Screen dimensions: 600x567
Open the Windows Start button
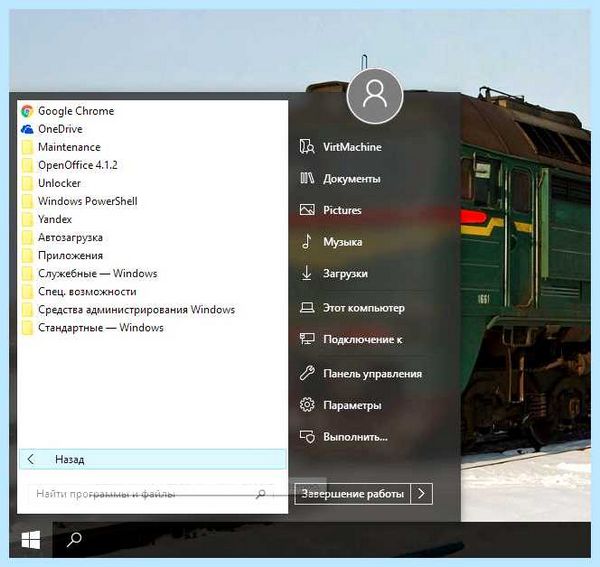pos(31,539)
